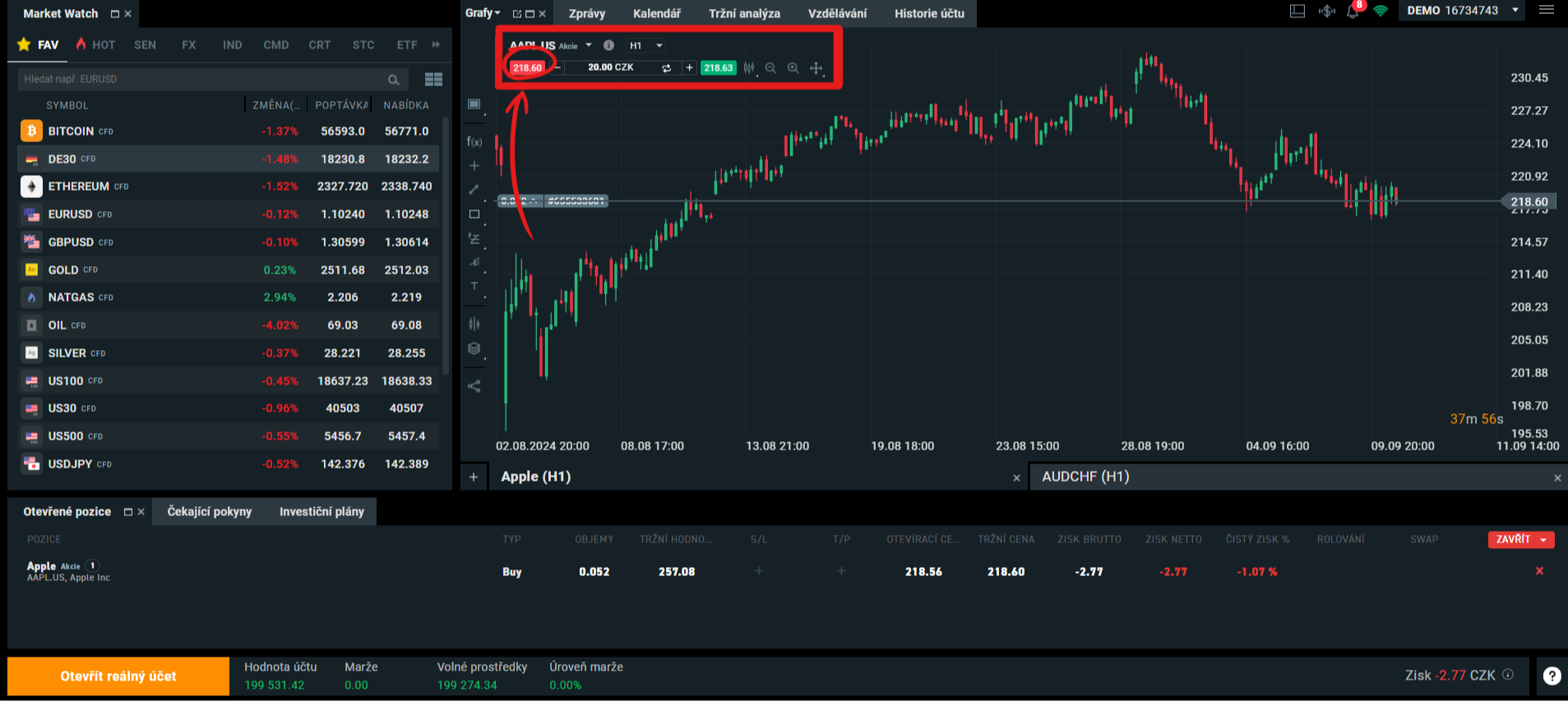Click the green 218.63 buy price button
This screenshot has height=701, width=1568.
tap(718, 68)
